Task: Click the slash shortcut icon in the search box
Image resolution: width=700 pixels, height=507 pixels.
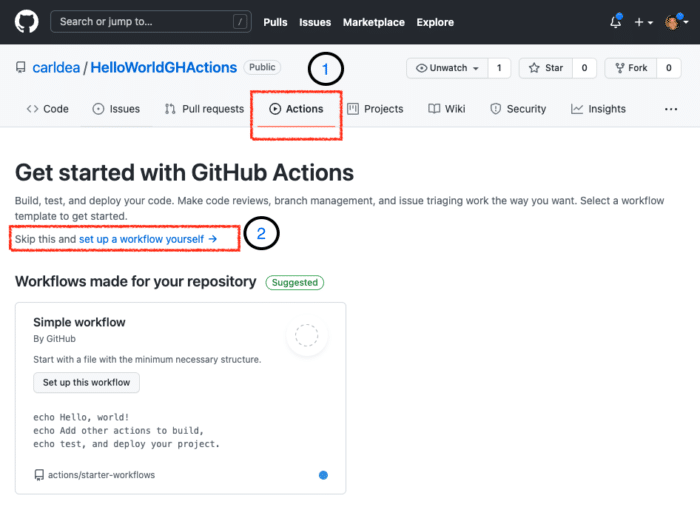Action: [240, 21]
